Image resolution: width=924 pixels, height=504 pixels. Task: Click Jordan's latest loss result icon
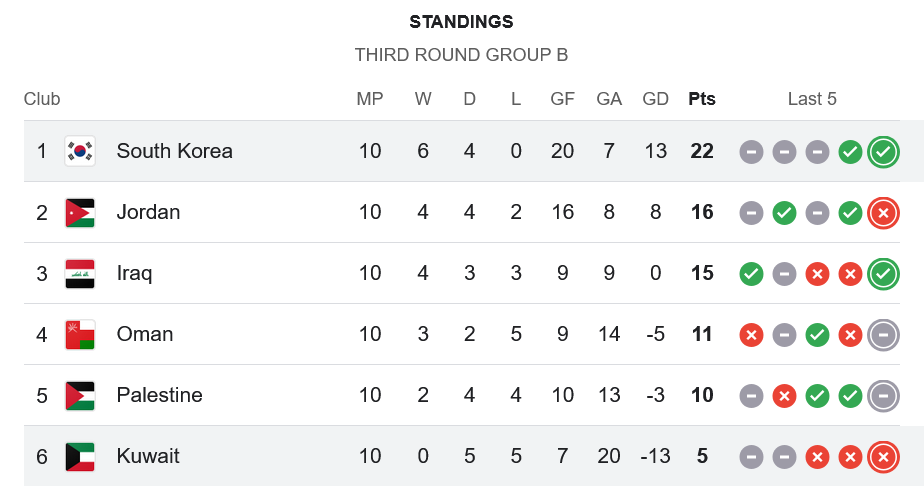(x=883, y=213)
